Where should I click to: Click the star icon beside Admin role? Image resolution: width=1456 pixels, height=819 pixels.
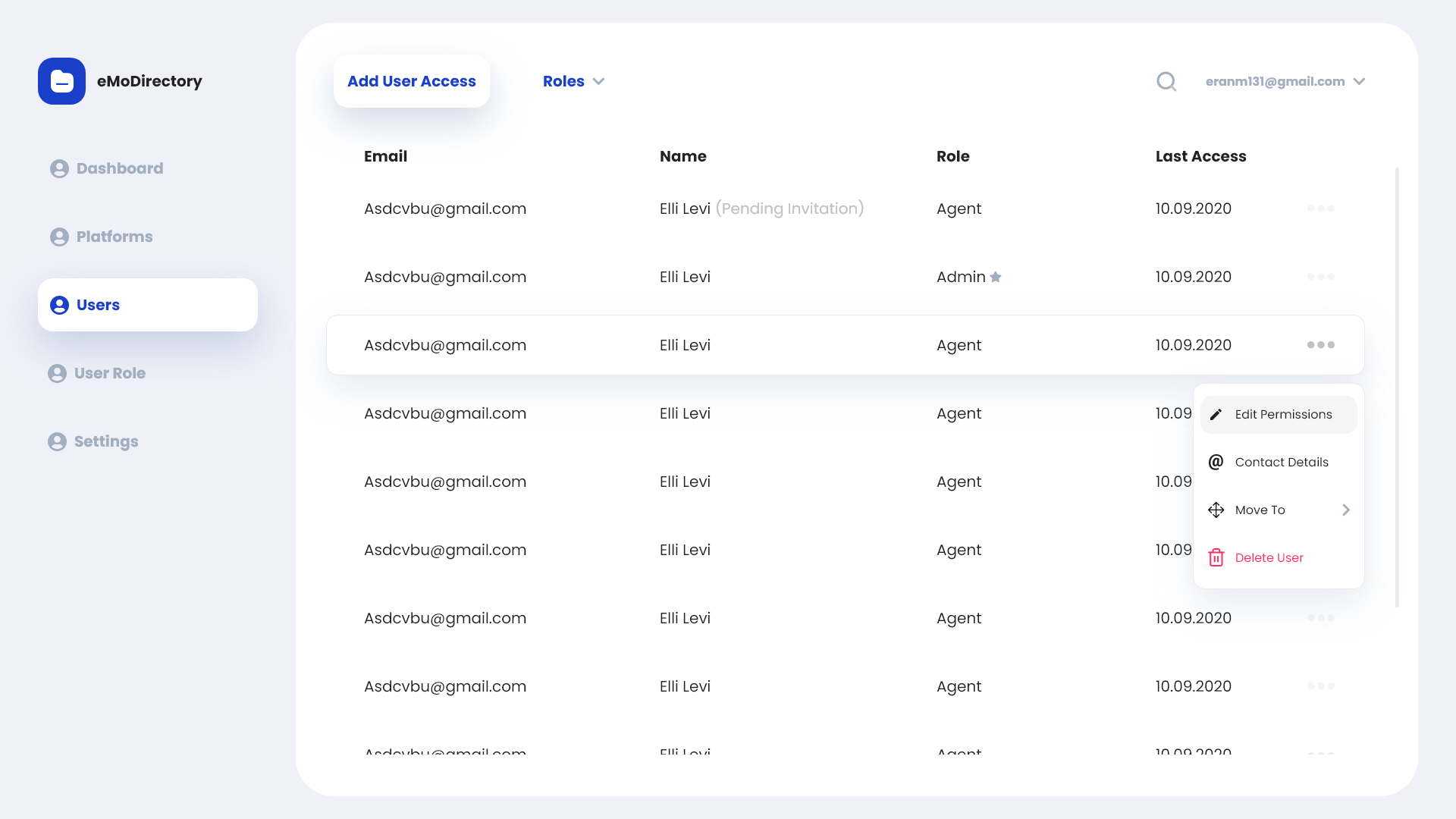pos(996,277)
